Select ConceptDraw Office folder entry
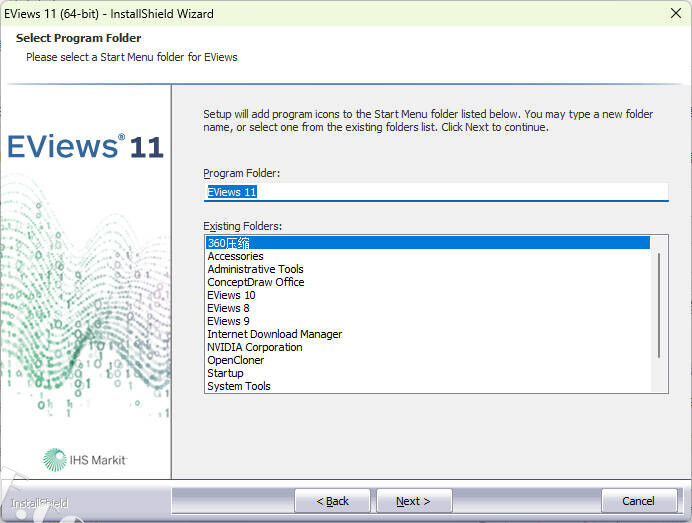The height and width of the screenshot is (523, 692). (255, 282)
